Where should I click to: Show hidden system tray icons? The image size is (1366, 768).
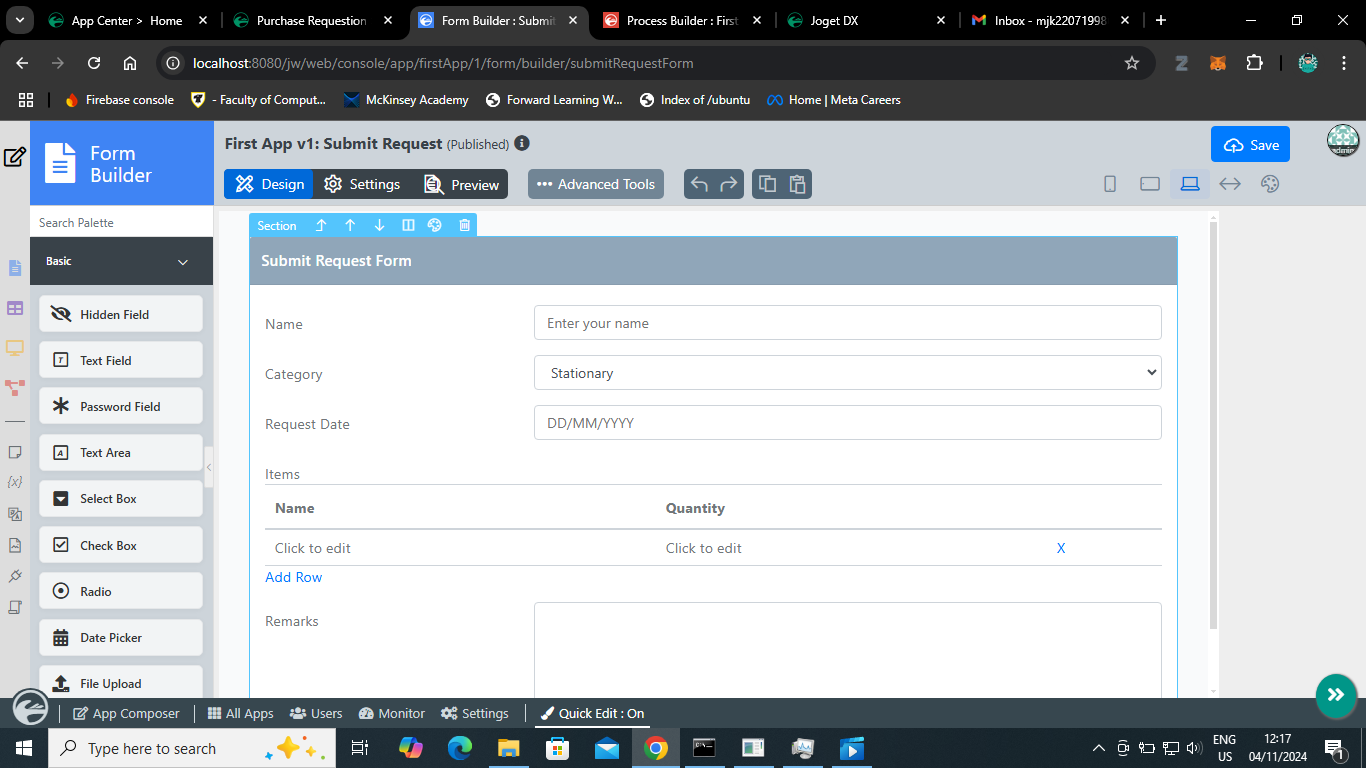(1099, 748)
